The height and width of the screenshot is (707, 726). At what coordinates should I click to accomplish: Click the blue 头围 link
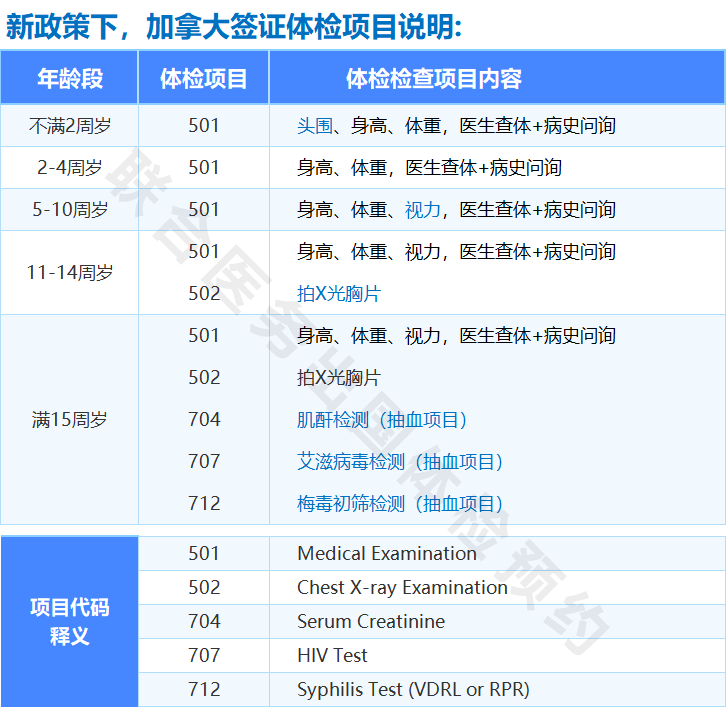[x=314, y=126]
